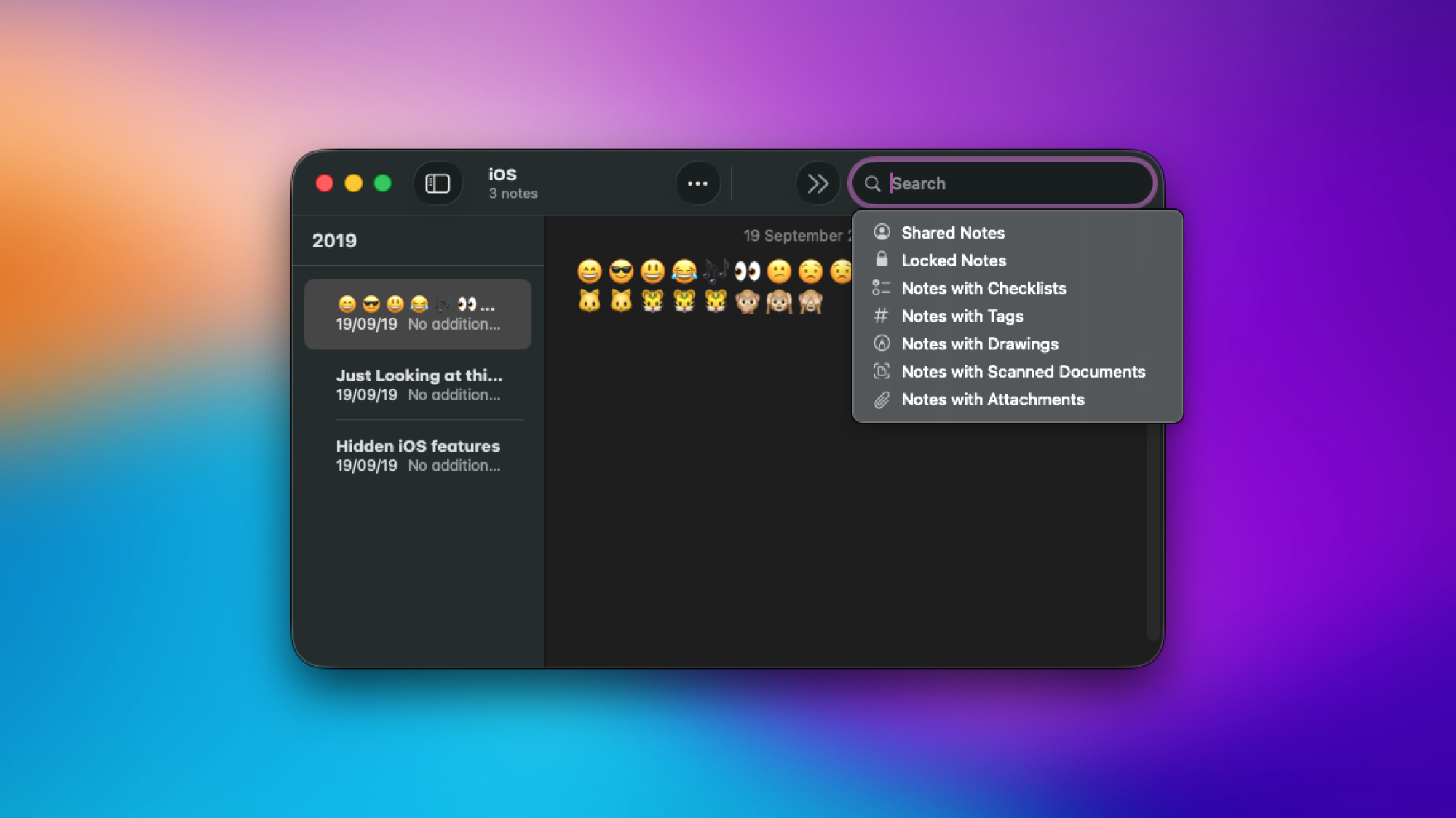This screenshot has width=1456, height=818.
Task: Click the hashtag Tags icon
Action: point(881,316)
